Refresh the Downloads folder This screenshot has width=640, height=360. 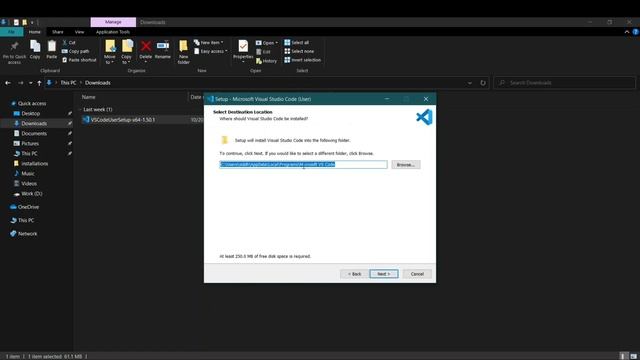click(483, 83)
